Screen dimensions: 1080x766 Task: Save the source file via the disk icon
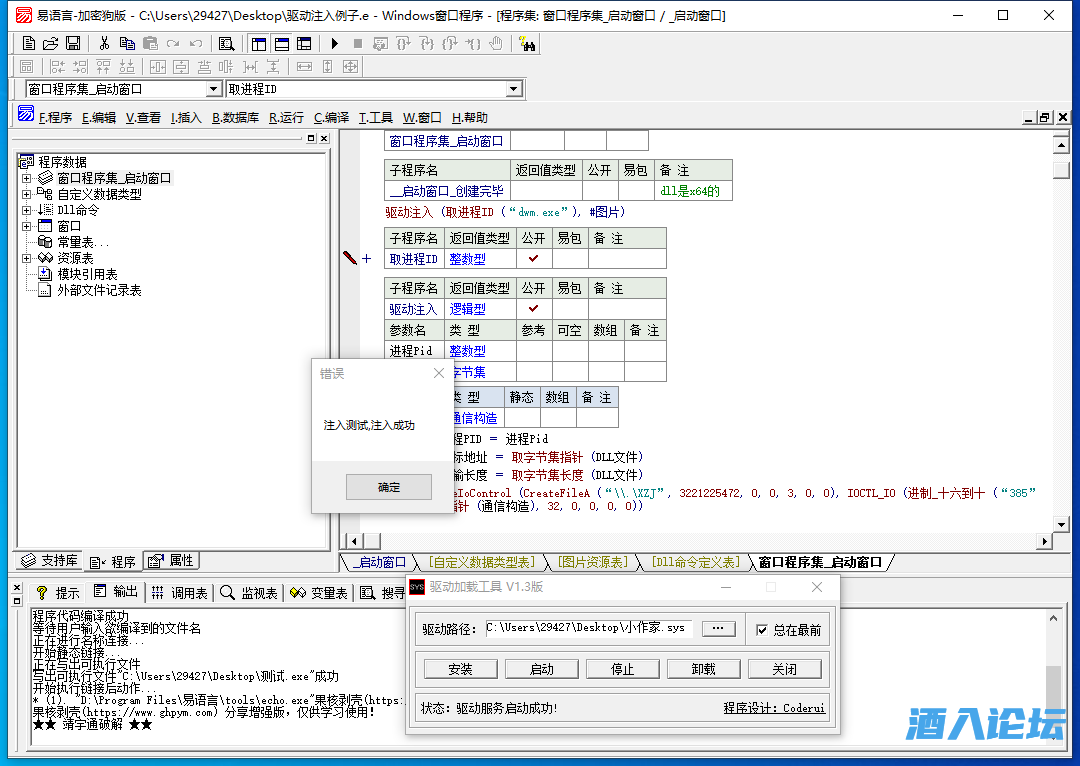[73, 44]
